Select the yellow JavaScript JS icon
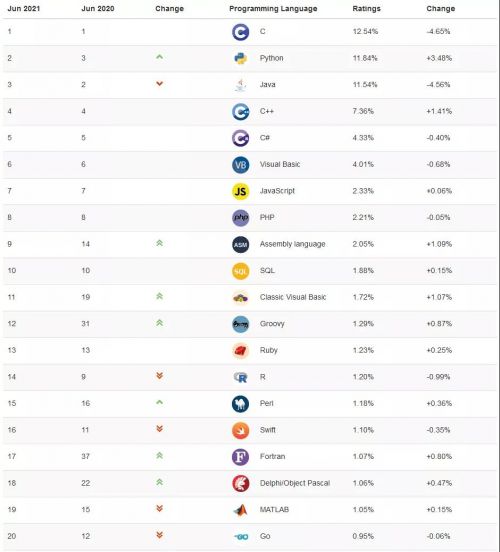The image size is (500, 552). pyautogui.click(x=240, y=192)
